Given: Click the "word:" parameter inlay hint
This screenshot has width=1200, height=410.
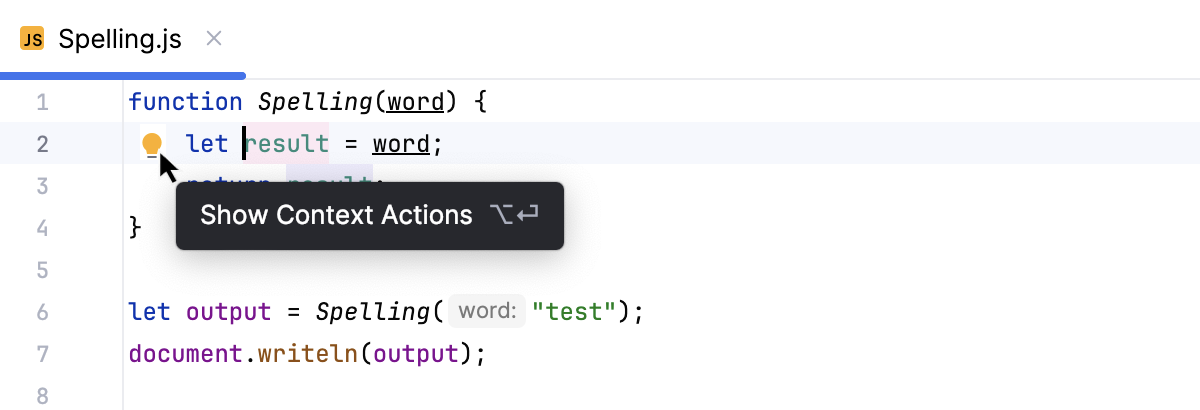Looking at the screenshot, I should pyautogui.click(x=487, y=312).
